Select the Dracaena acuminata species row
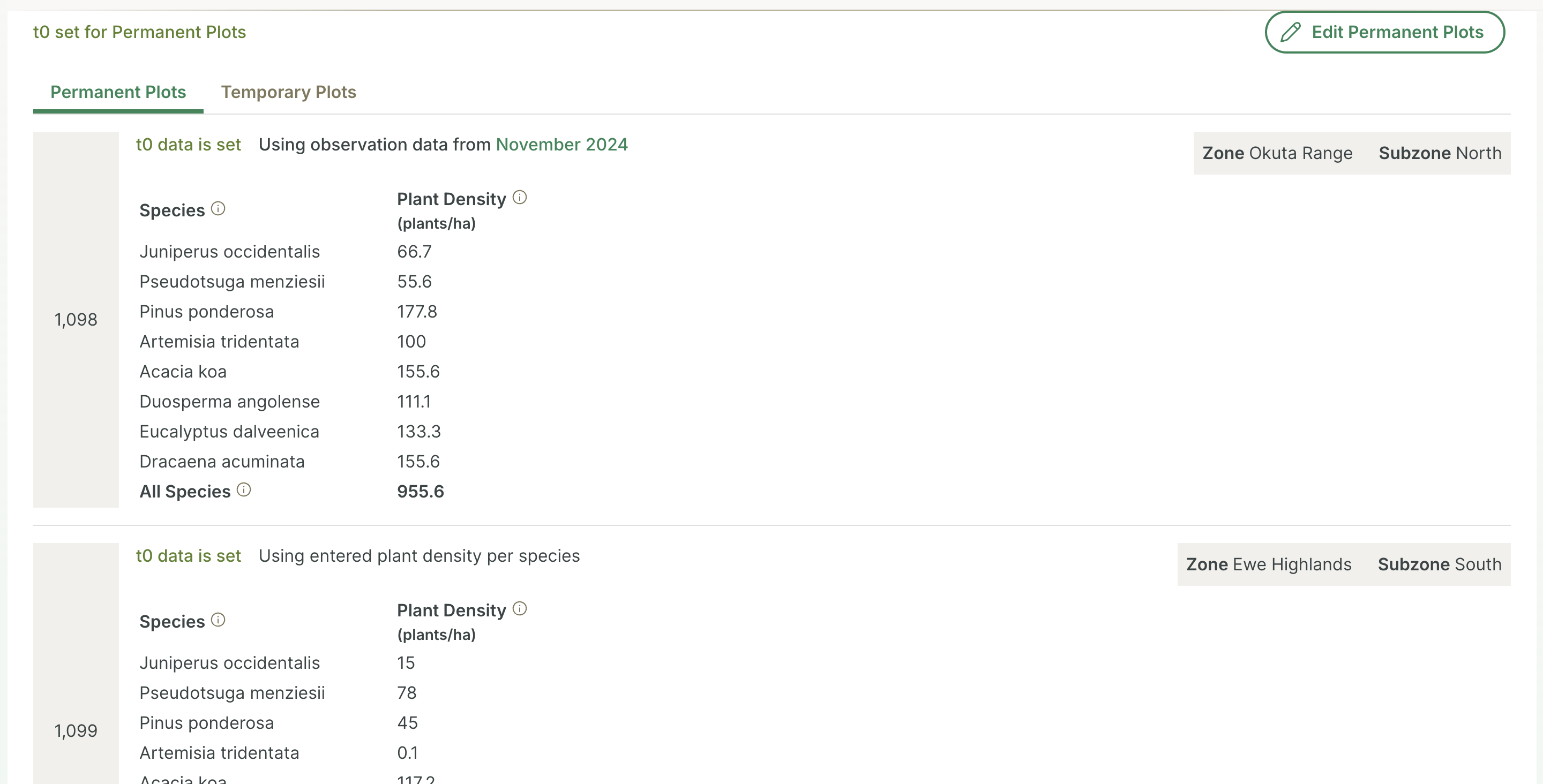 click(x=222, y=462)
